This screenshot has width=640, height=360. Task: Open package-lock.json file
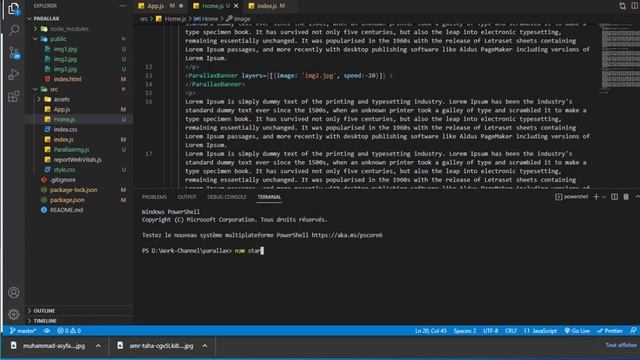tap(73, 190)
